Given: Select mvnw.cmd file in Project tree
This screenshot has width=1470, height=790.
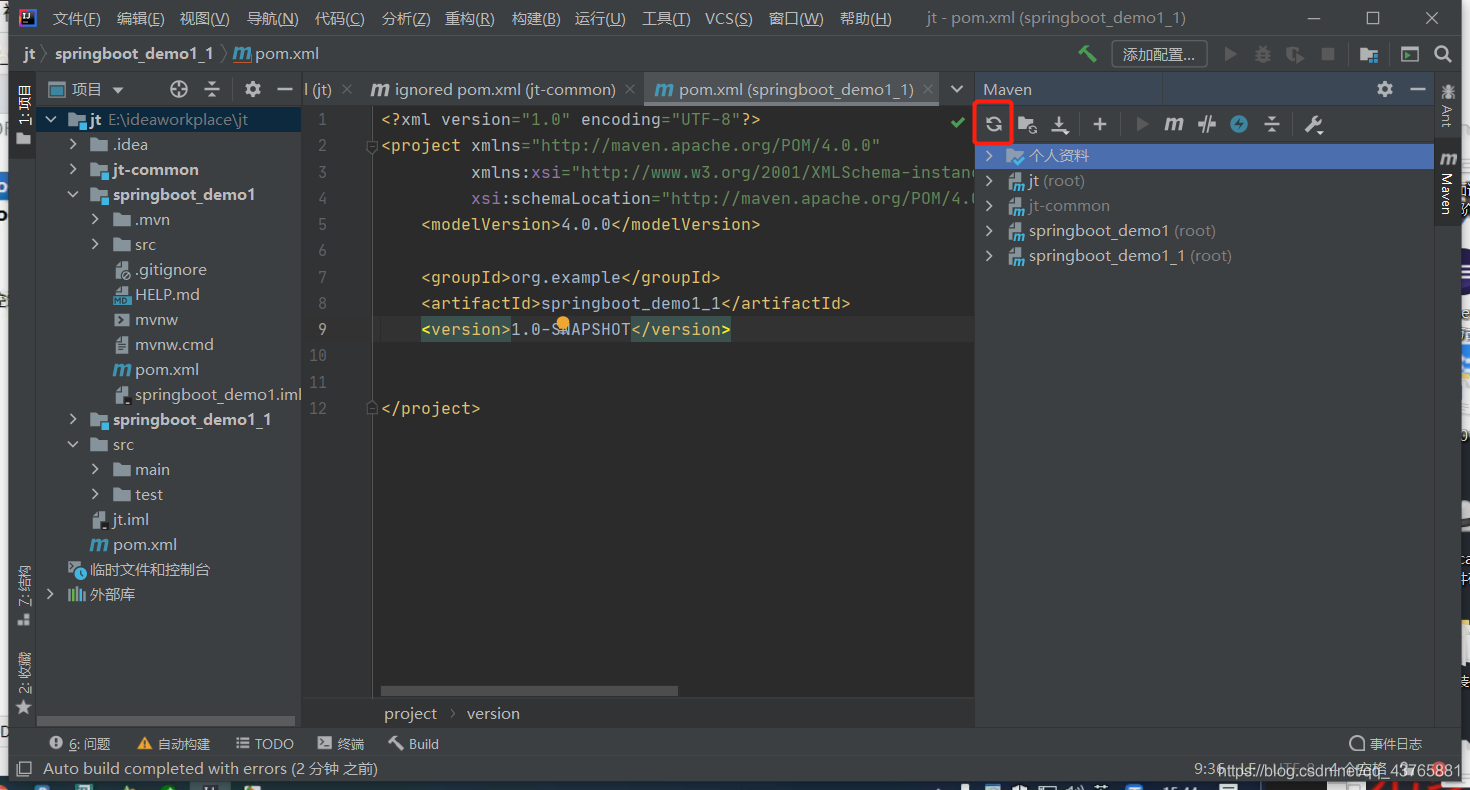Looking at the screenshot, I should coord(174,344).
